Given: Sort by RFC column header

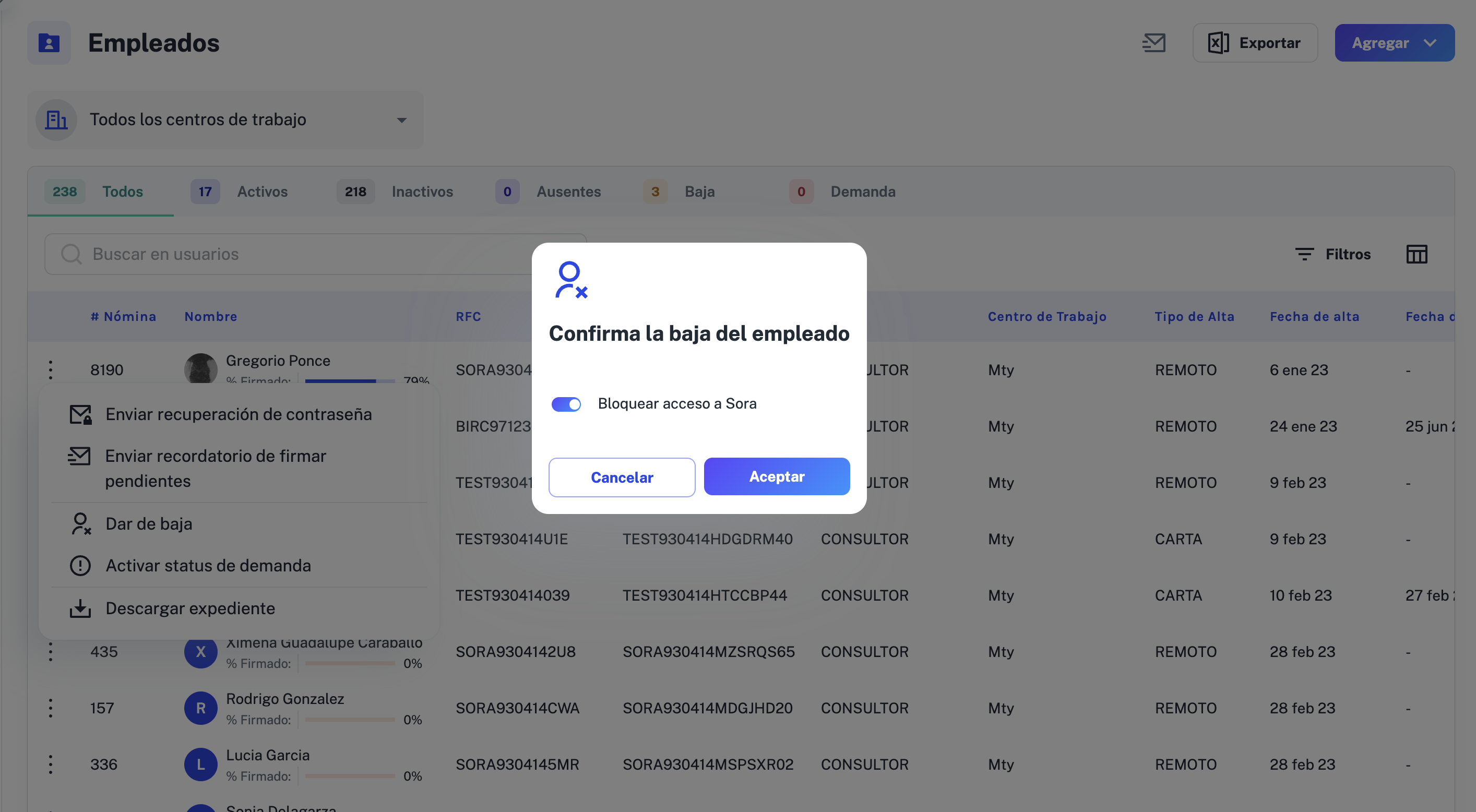Looking at the screenshot, I should (468, 316).
